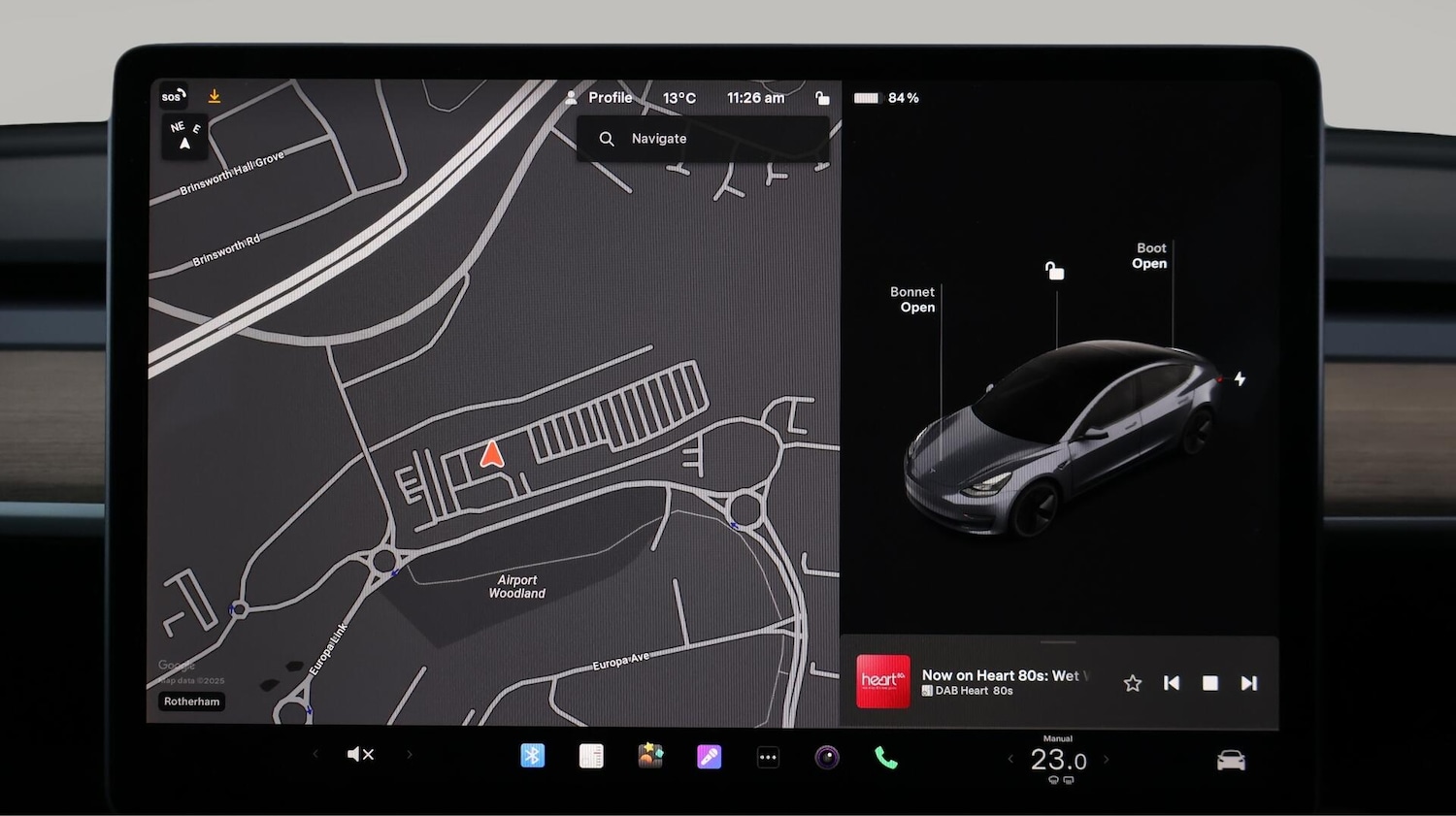Image resolution: width=1456 pixels, height=816 pixels.
Task: Tap the Boot Open label
Action: (x=1150, y=256)
